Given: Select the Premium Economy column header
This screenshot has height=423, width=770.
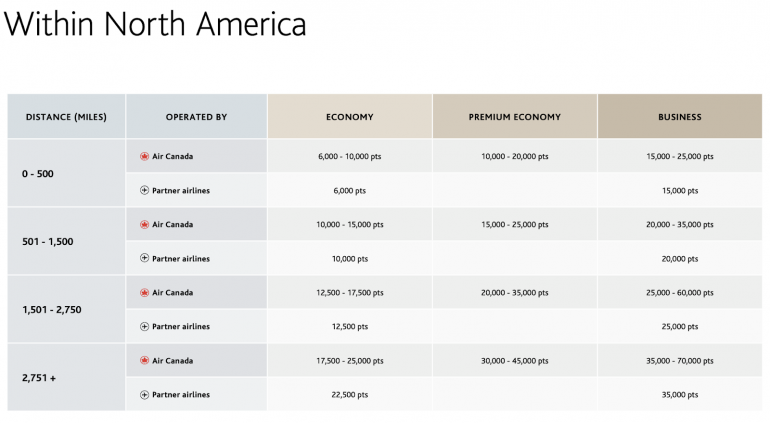Looking at the screenshot, I should (515, 117).
